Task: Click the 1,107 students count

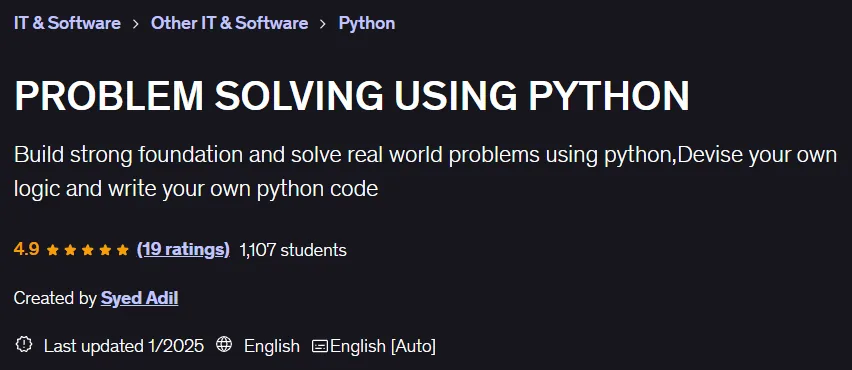Action: (293, 250)
